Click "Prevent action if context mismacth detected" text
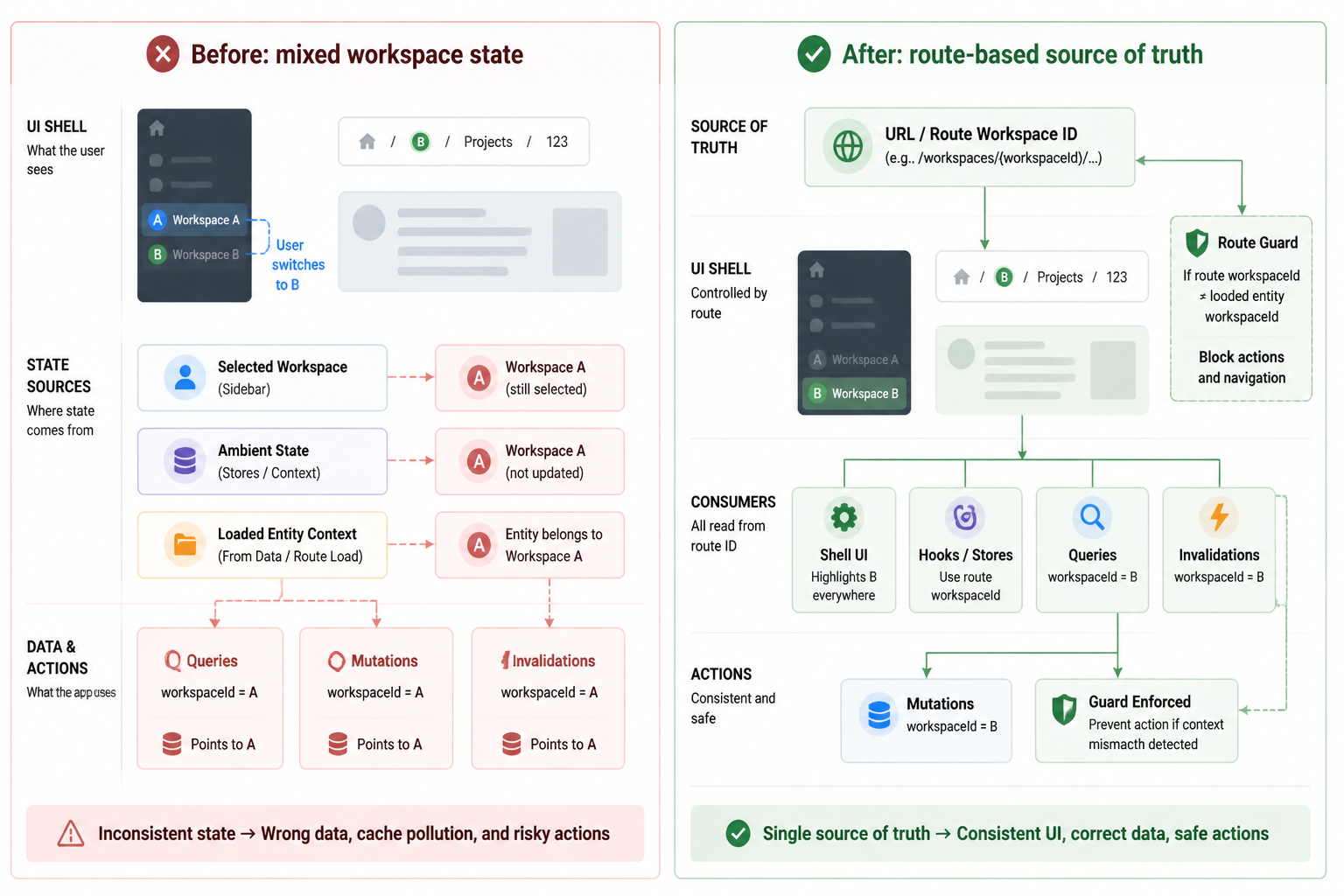 pos(1156,734)
